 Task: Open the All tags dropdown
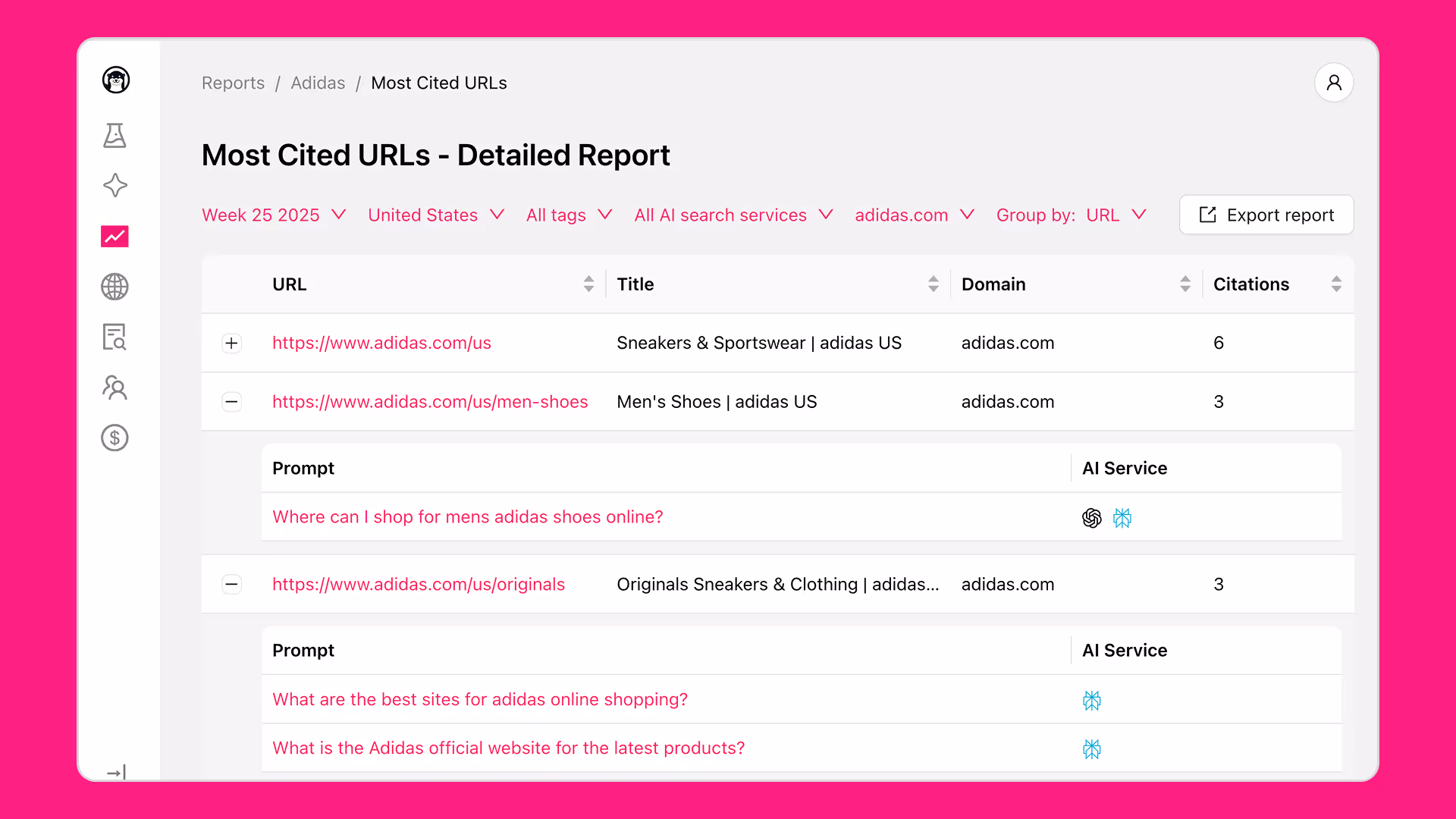pyautogui.click(x=570, y=215)
